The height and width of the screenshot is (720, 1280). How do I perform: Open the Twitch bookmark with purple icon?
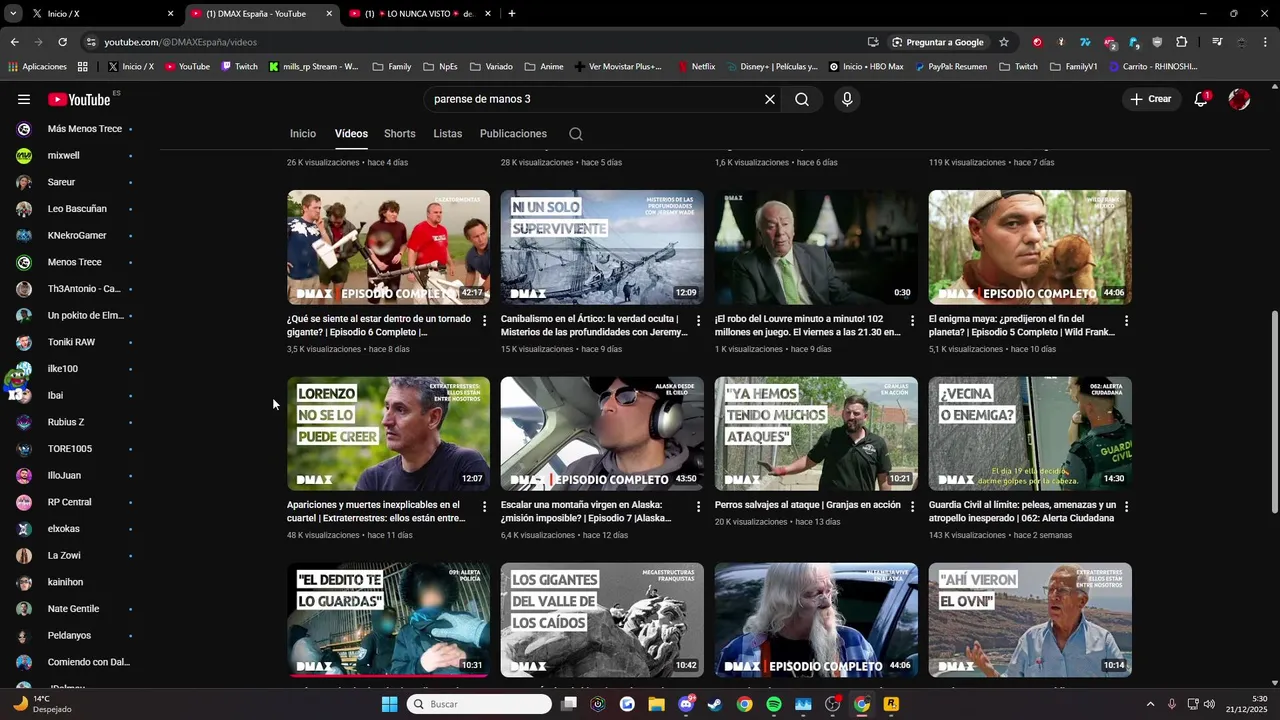click(239, 67)
